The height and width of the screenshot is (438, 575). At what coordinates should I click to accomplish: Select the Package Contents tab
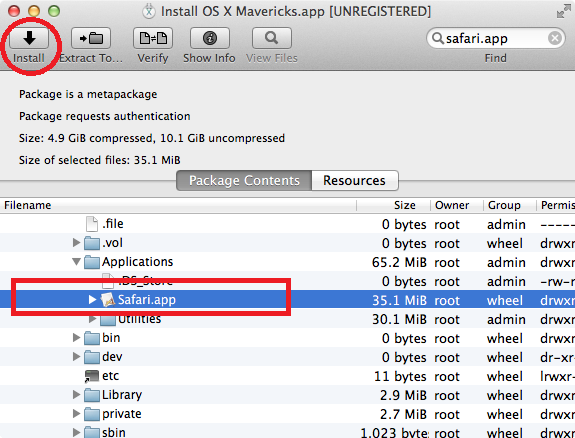pos(244,180)
